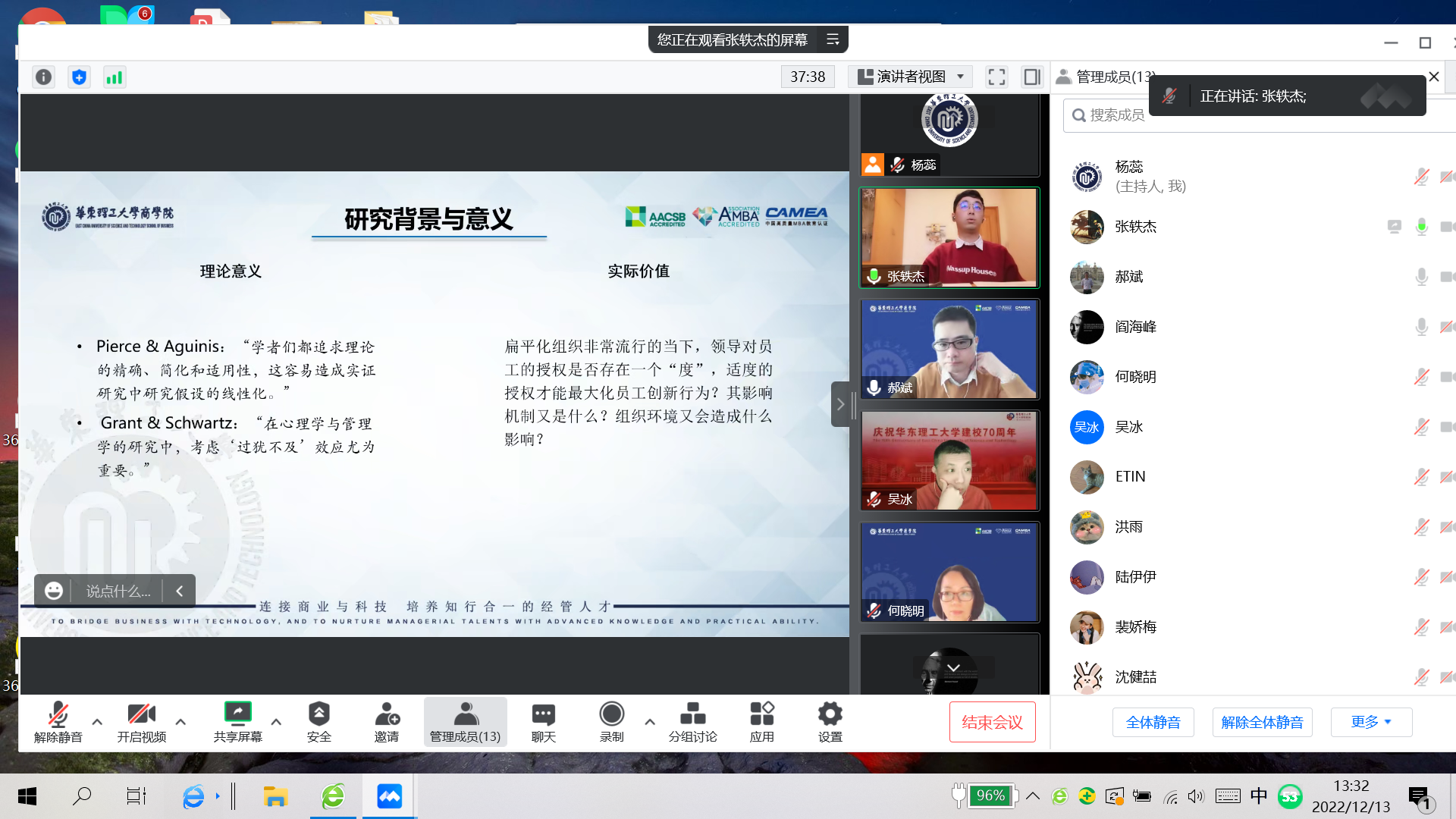Start recording (录制)
This screenshot has width=1456, height=819.
(611, 721)
